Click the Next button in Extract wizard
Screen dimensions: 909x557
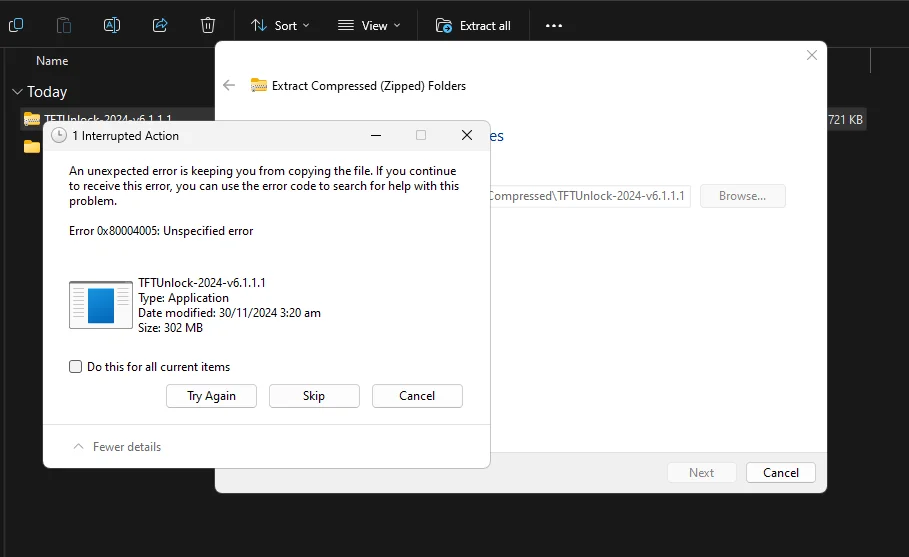(x=701, y=472)
